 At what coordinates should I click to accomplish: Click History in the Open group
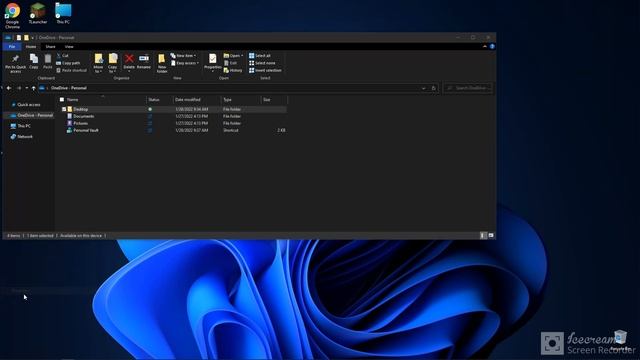coord(233,70)
